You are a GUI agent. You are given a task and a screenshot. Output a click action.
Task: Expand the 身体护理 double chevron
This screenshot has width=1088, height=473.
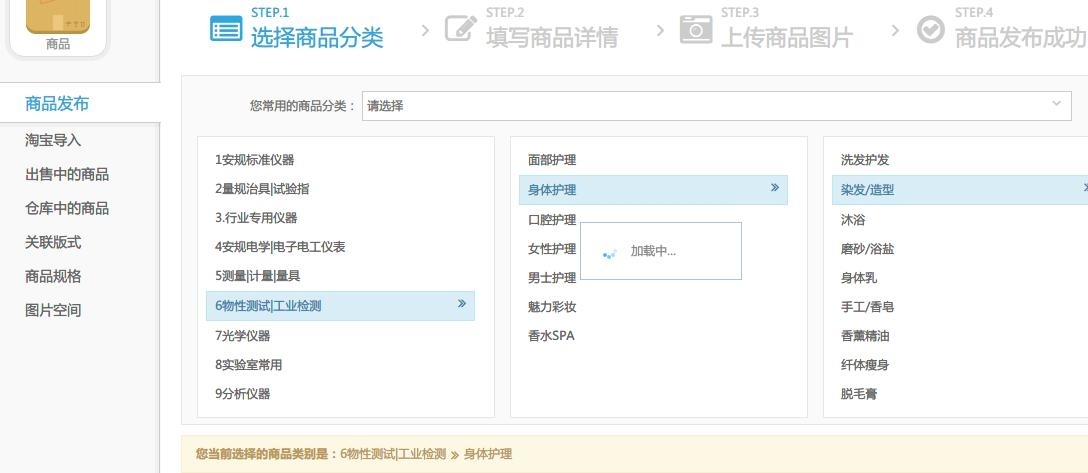click(775, 187)
